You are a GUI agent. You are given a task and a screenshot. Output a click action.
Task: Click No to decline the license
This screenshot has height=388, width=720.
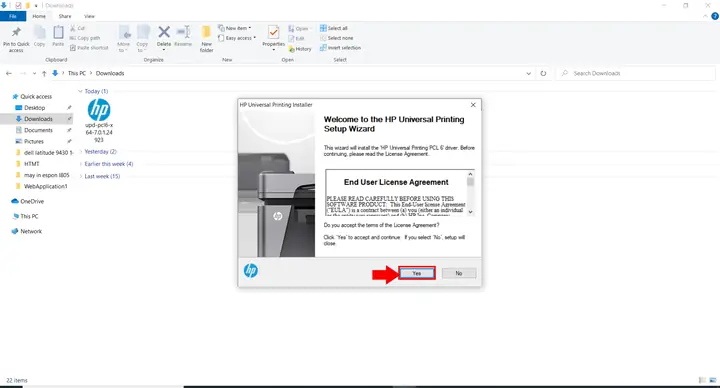click(x=459, y=273)
